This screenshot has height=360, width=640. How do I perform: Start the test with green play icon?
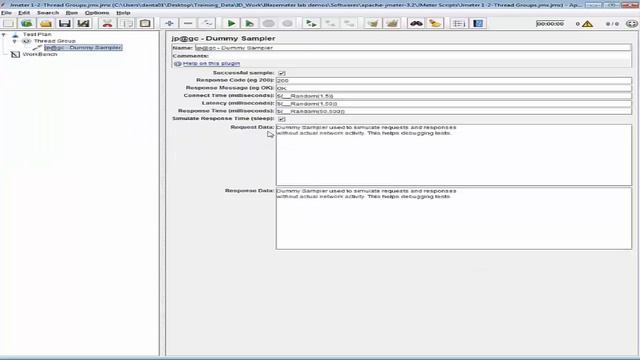(231, 23)
